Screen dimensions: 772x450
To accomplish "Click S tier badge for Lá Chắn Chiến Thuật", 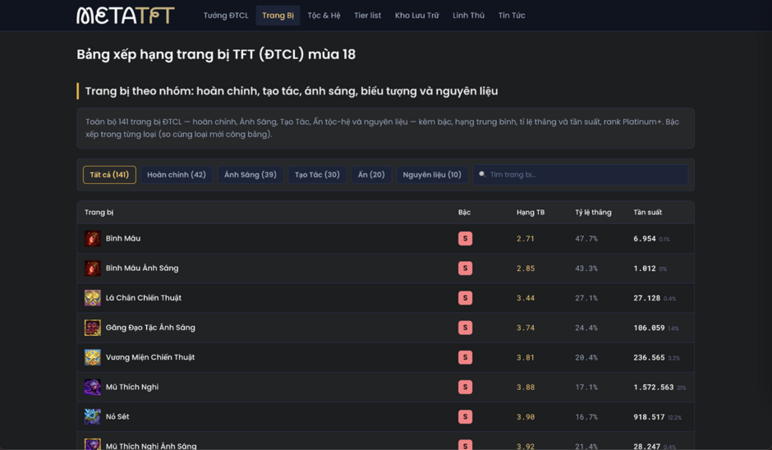I will [x=465, y=298].
